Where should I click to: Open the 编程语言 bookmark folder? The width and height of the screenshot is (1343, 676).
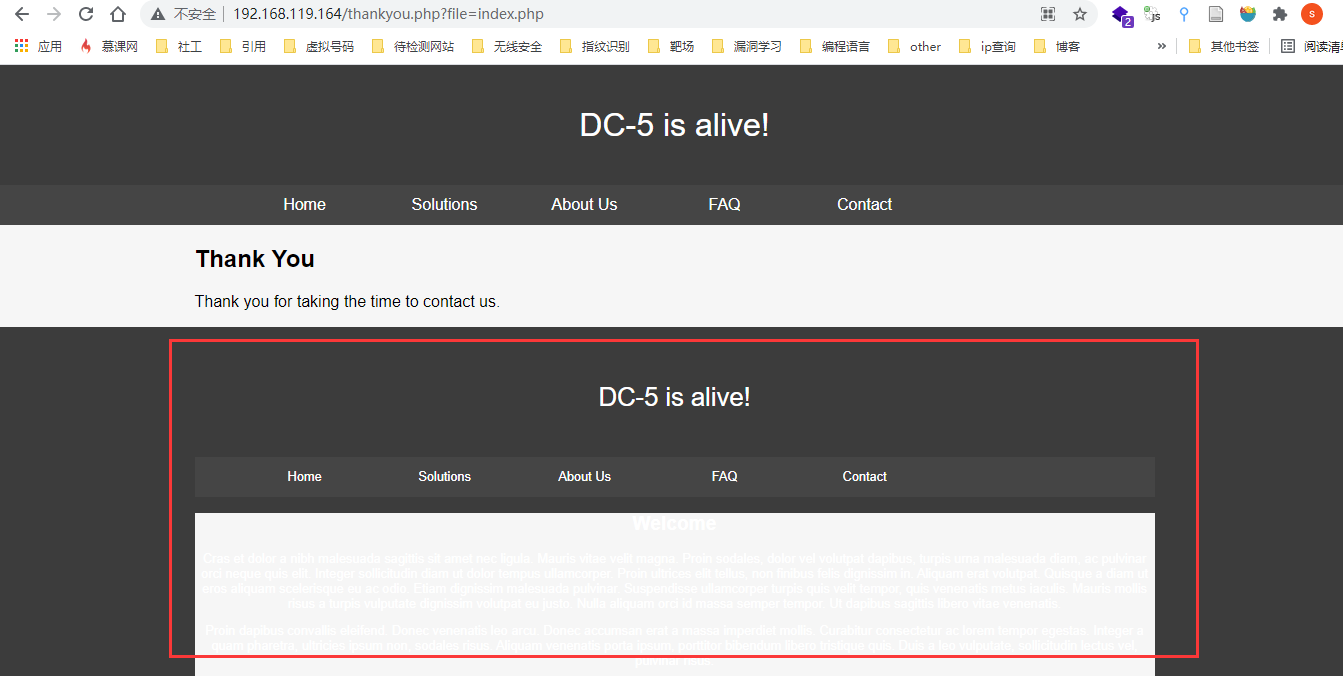tap(835, 46)
